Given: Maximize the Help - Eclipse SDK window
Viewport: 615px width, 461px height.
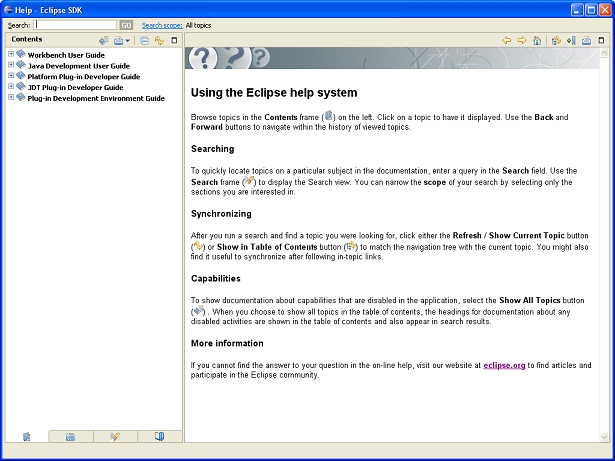Looking at the screenshot, I should pyautogui.click(x=591, y=10).
